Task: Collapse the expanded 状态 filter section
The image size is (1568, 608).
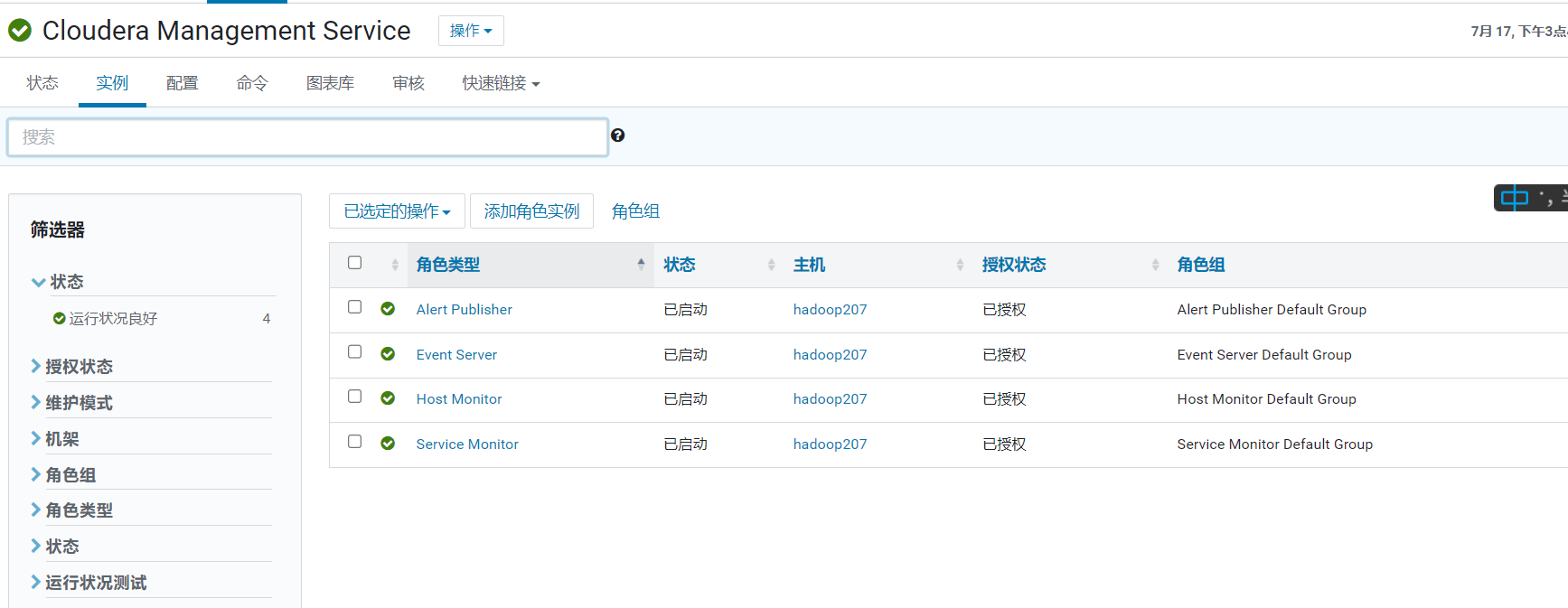Action: tap(58, 282)
